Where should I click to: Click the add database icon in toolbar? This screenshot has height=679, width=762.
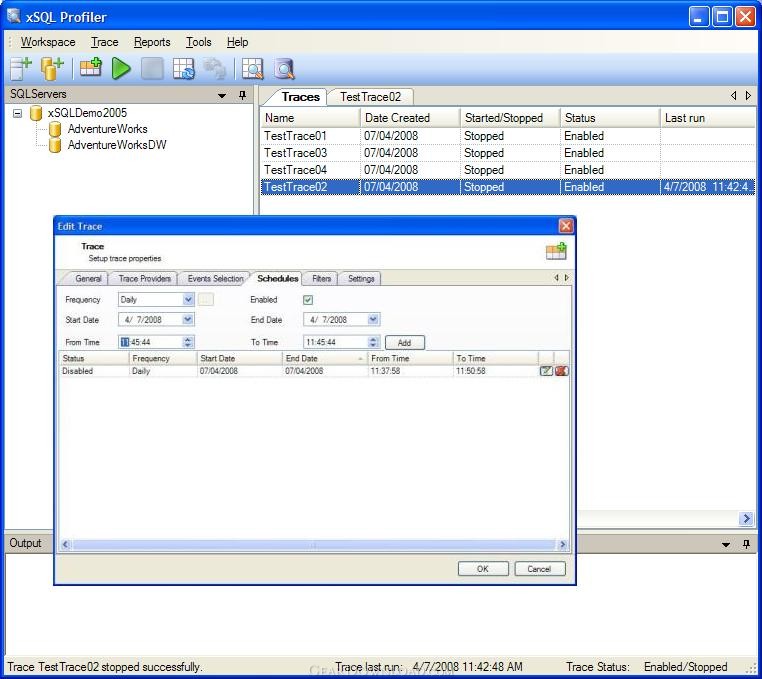pos(52,69)
